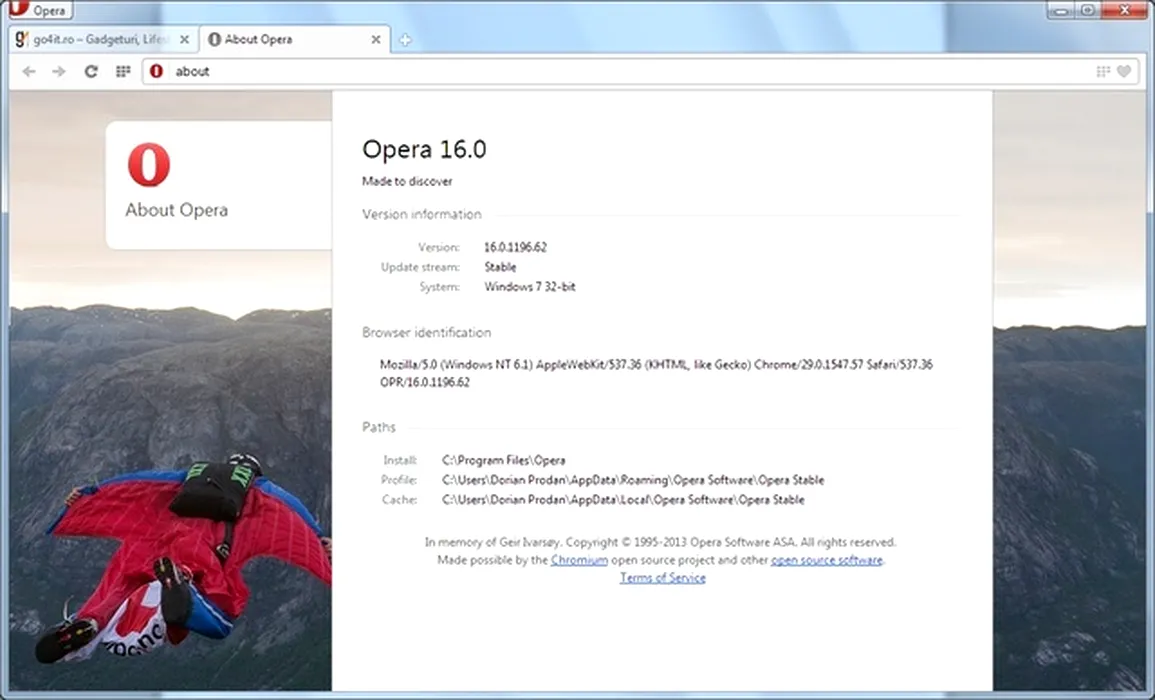
Task: Click the red Opera logo above About Opera
Action: click(149, 165)
